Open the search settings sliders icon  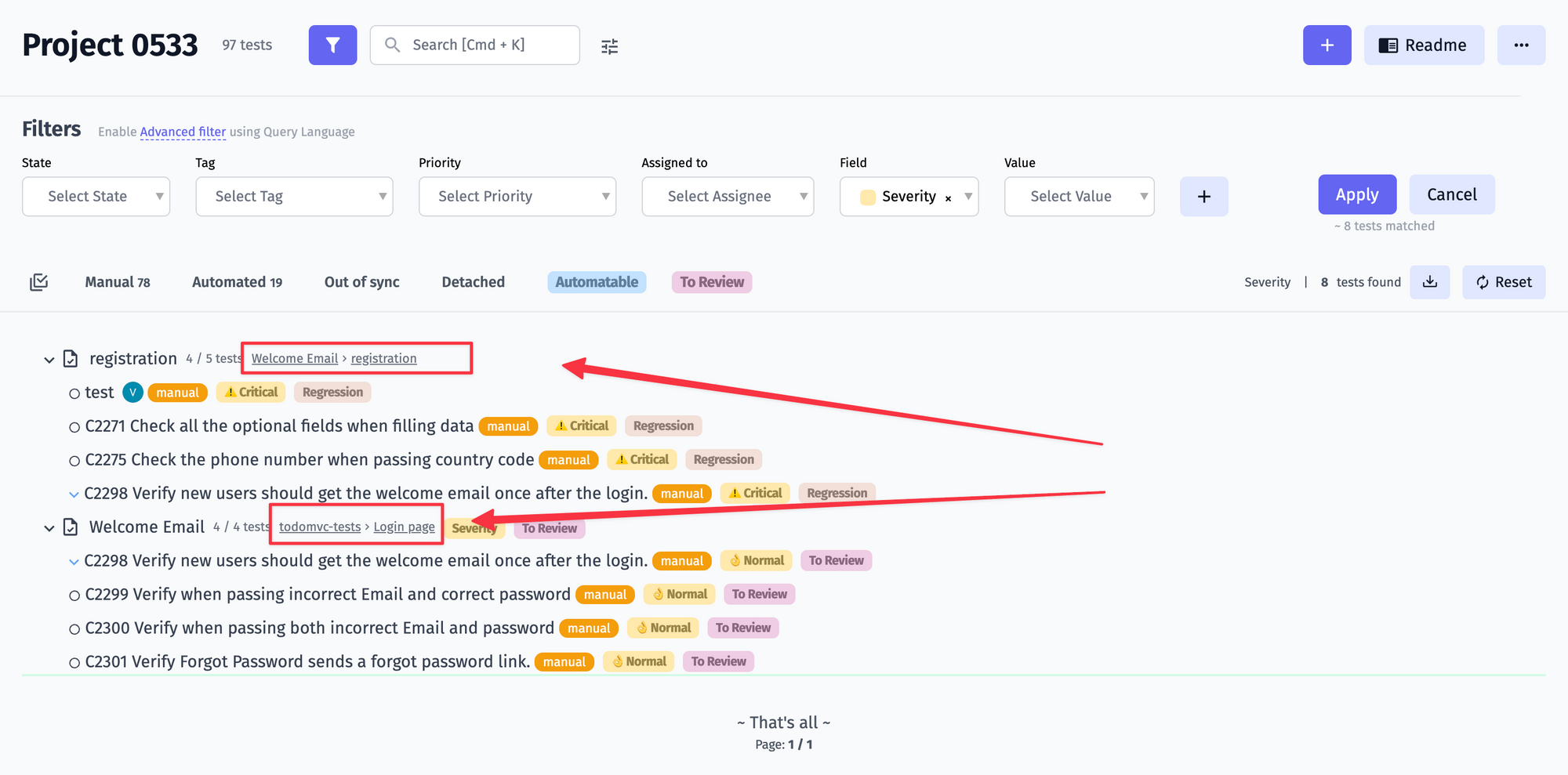pyautogui.click(x=609, y=46)
